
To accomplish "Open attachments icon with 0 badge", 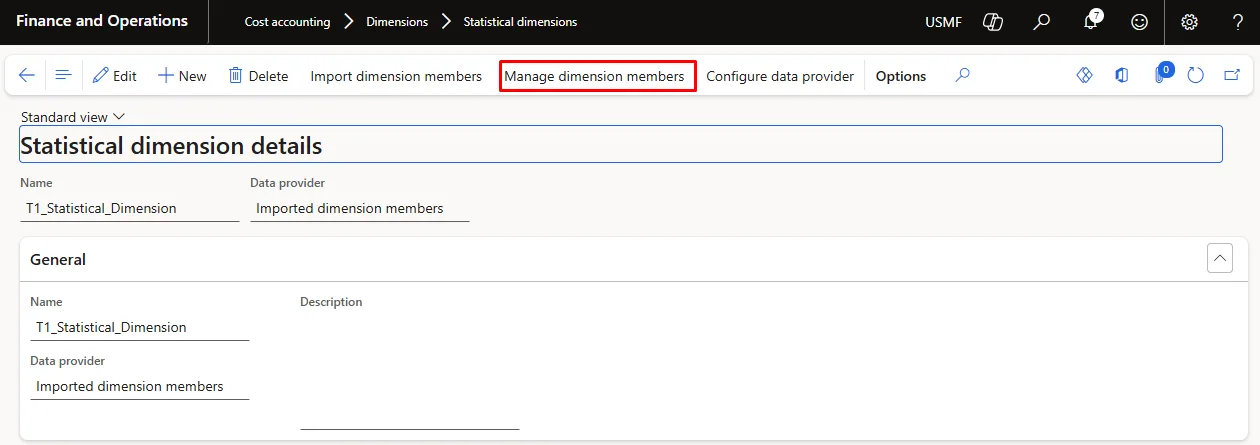I will [x=1161, y=74].
